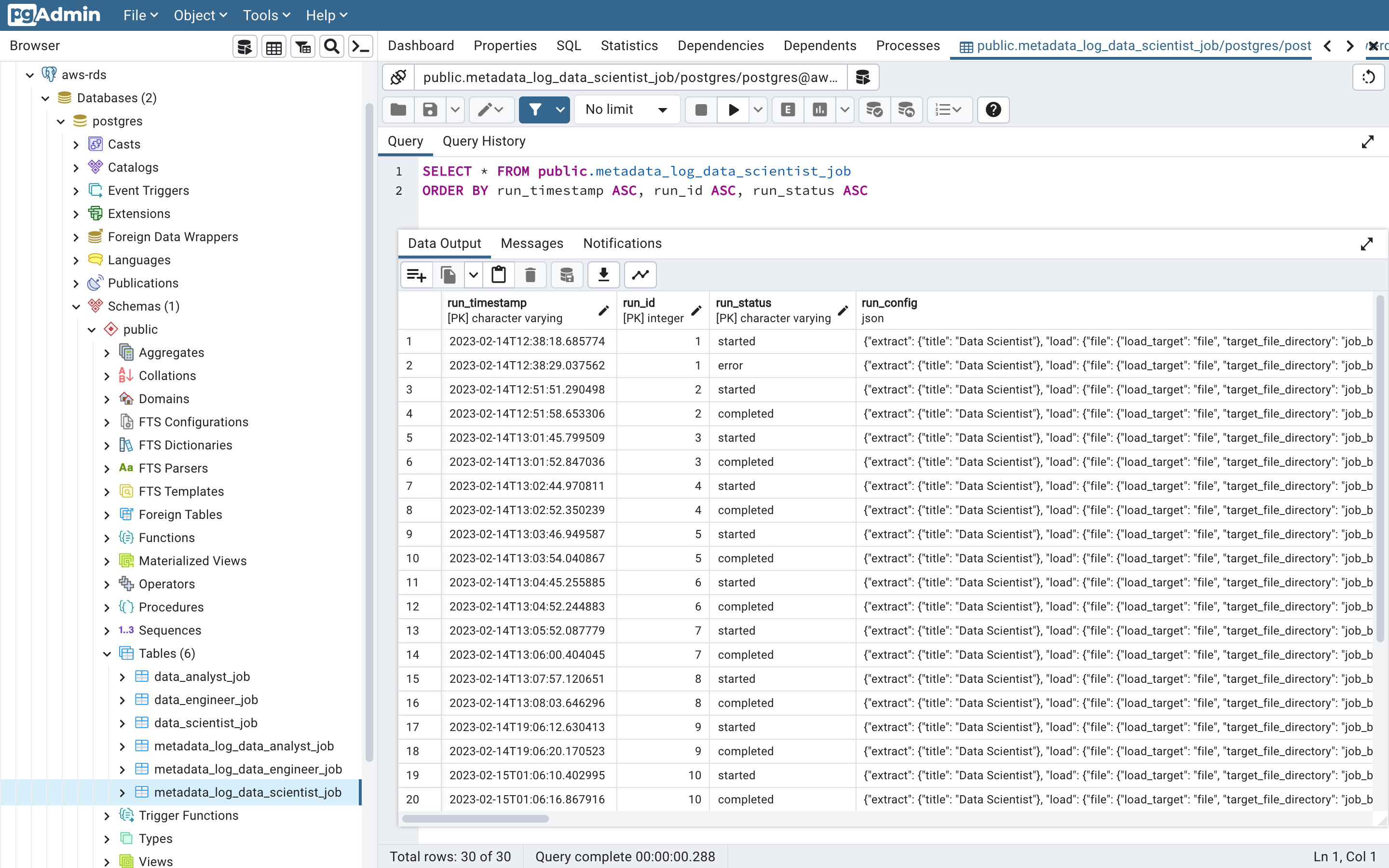Screen dimensions: 1389x868
Task: Toggle the Filter funnel button
Action: pos(535,109)
